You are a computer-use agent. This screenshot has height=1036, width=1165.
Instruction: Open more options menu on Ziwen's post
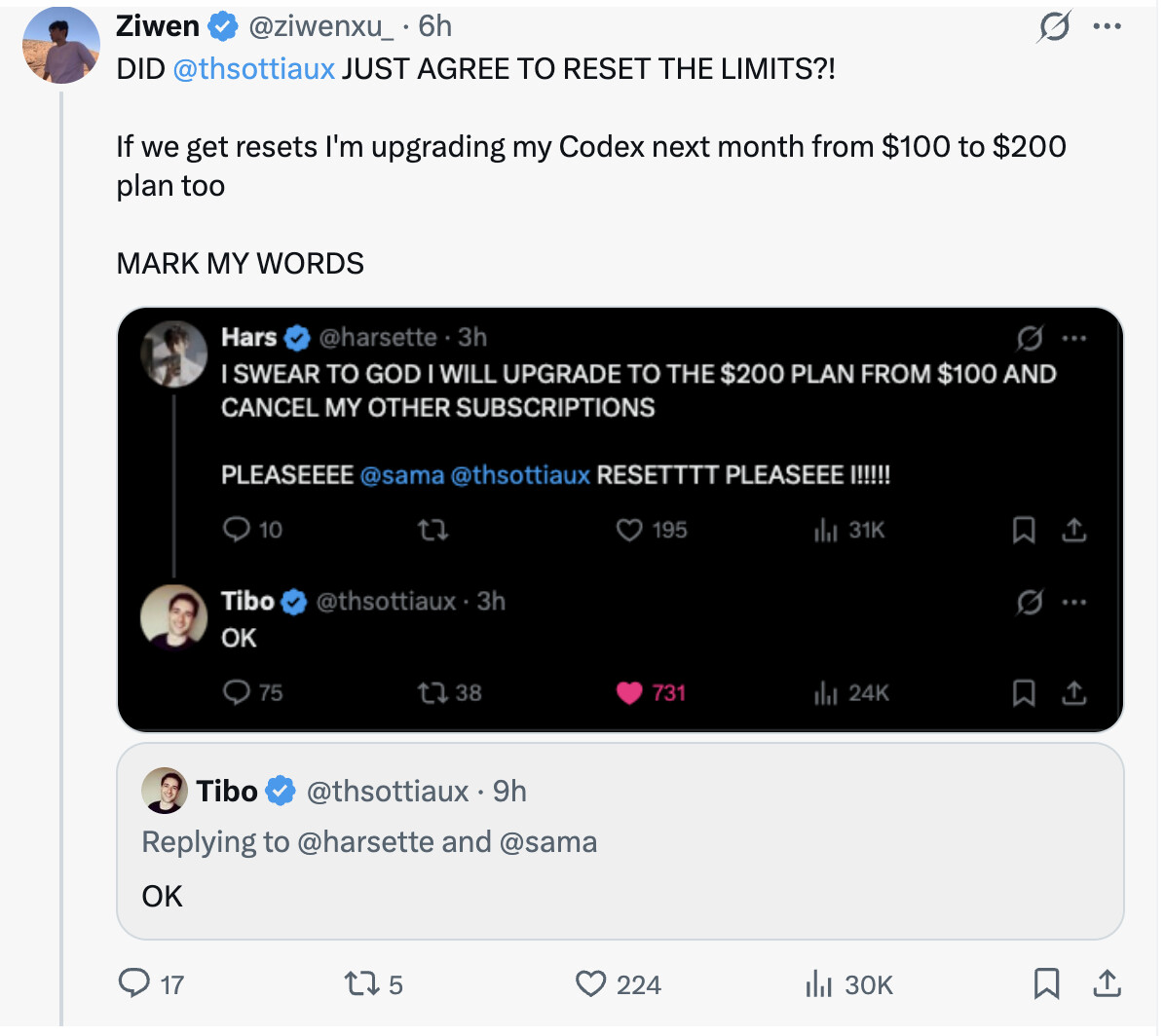point(1108,26)
